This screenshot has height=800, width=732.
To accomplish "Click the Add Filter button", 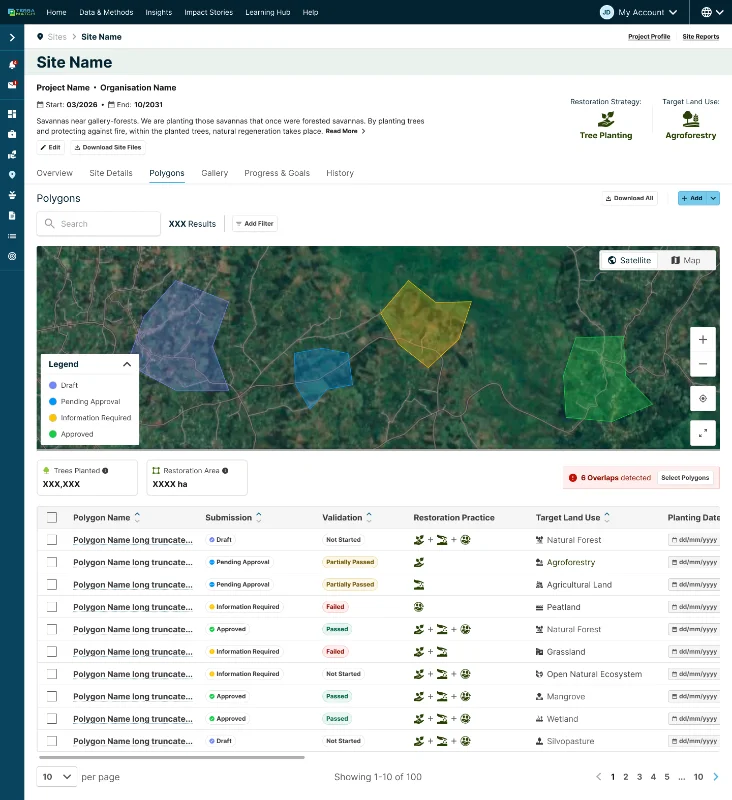I will [x=255, y=223].
